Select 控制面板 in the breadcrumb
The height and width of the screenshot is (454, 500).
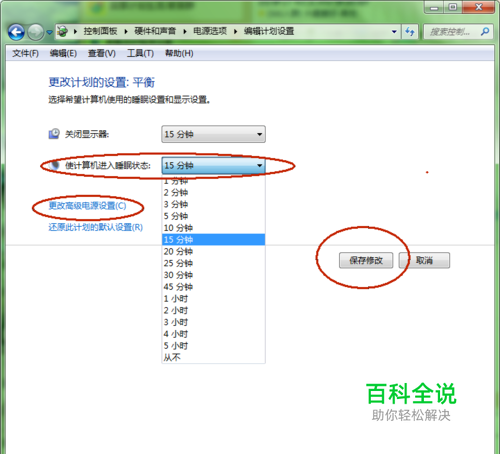click(100, 31)
